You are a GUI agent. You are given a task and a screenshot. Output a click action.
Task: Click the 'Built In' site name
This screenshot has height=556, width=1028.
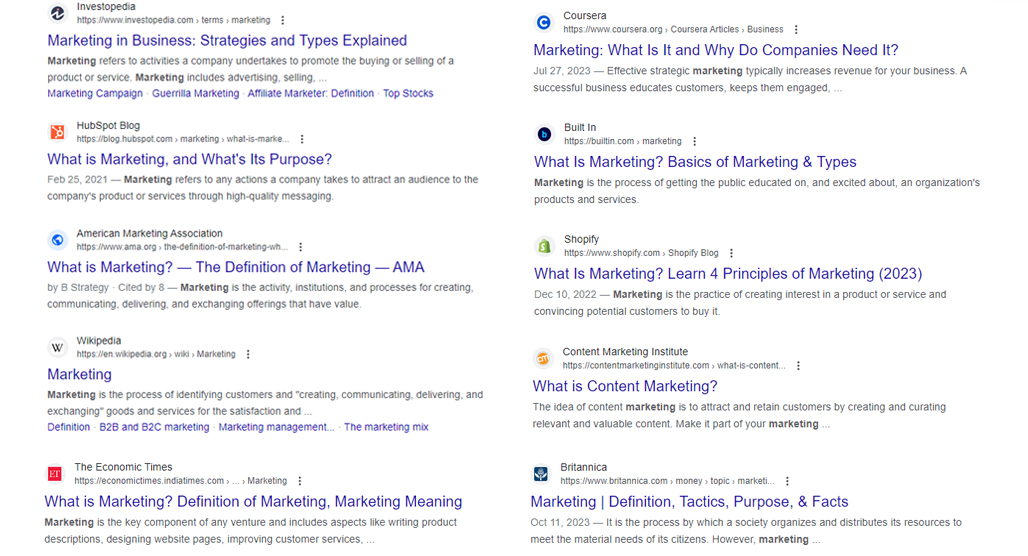click(580, 128)
